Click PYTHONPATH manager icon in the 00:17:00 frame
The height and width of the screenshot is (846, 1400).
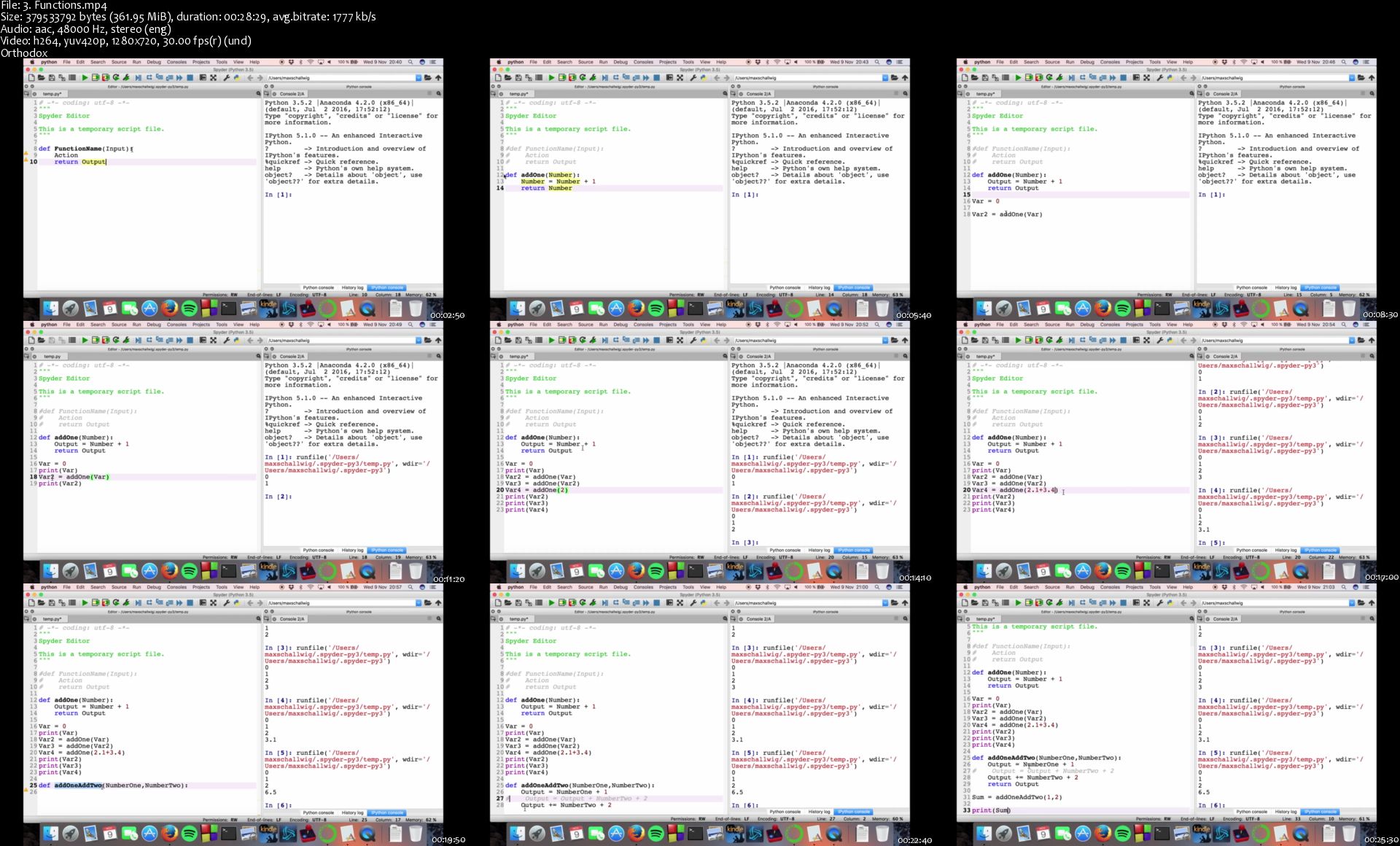pyautogui.click(x=1170, y=340)
